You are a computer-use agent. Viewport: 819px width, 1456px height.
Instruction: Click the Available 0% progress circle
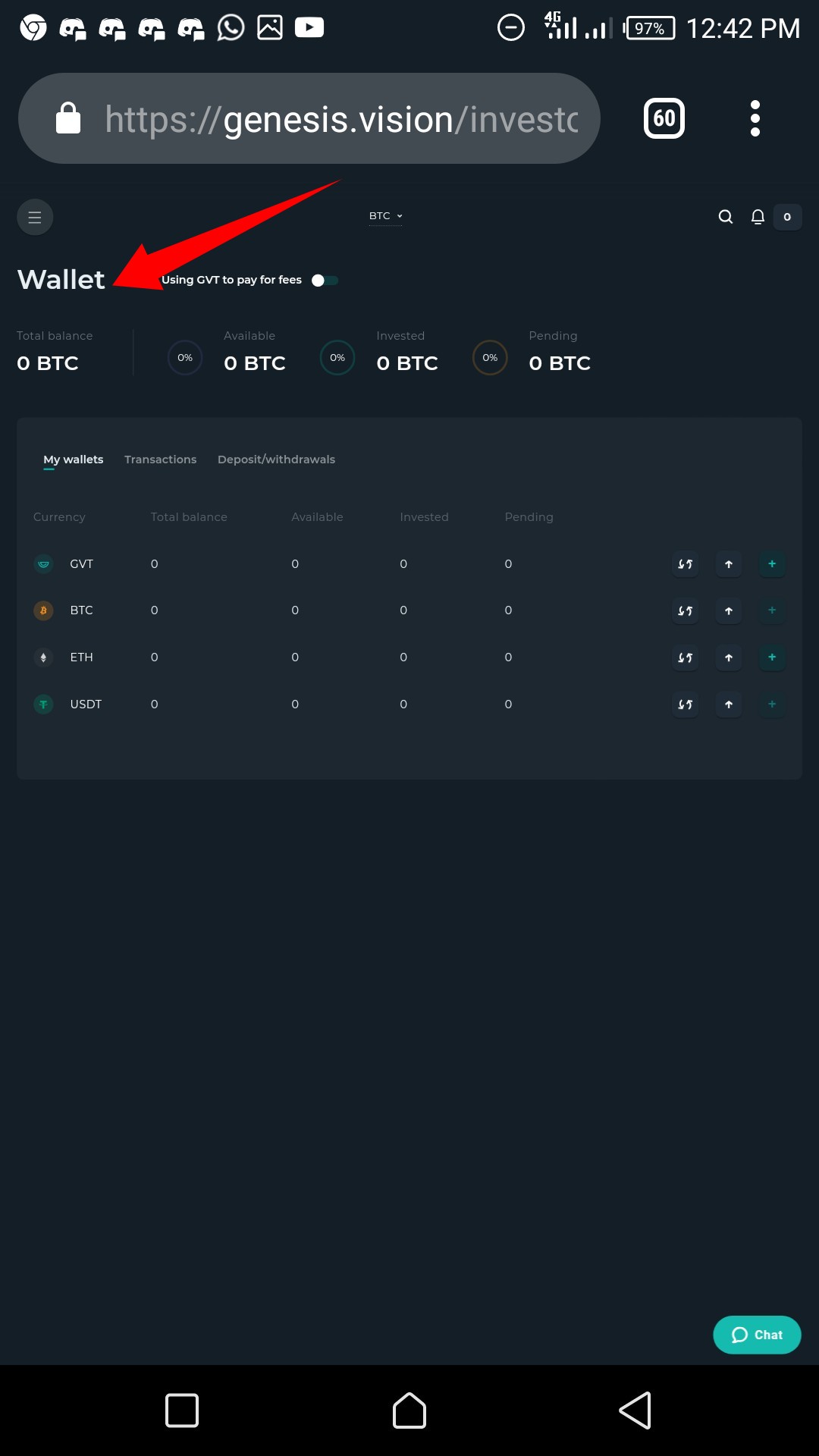click(x=185, y=358)
